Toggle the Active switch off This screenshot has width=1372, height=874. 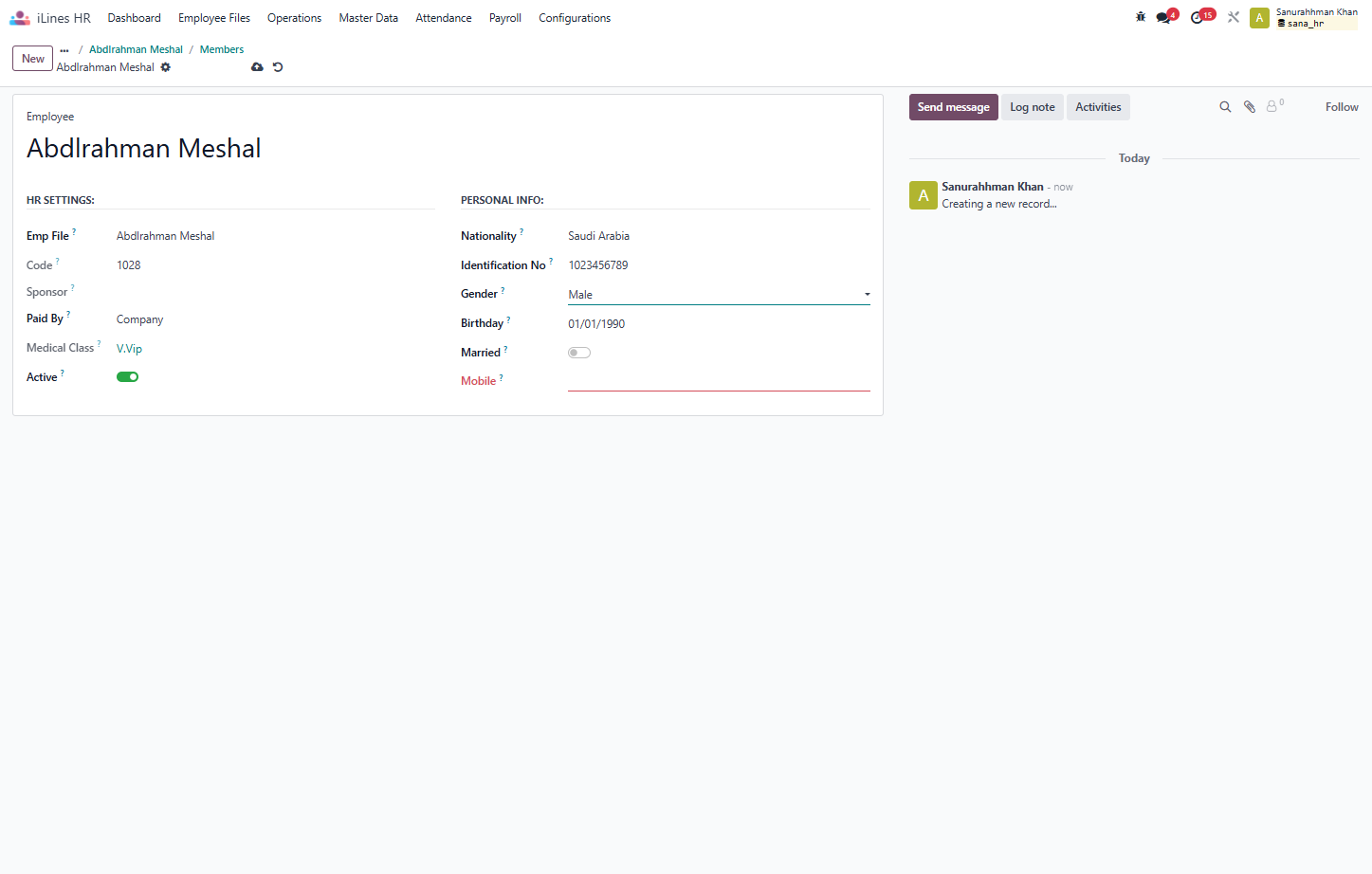pos(128,377)
